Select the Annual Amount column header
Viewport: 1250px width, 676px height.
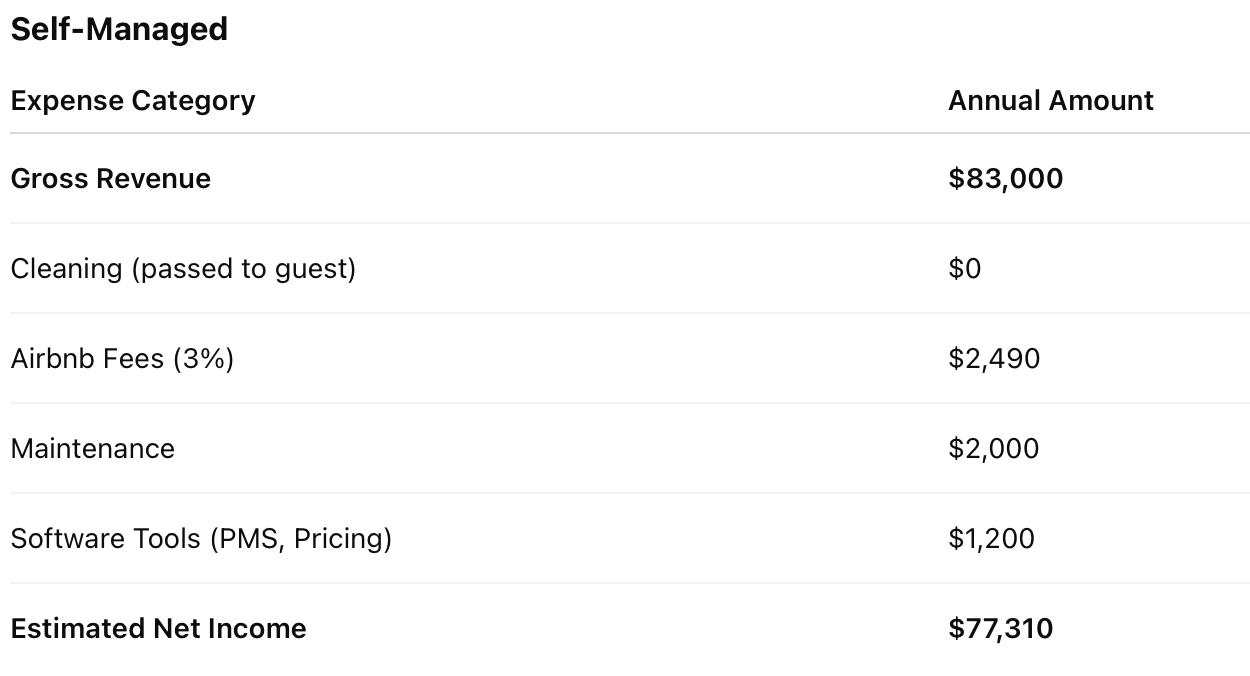[1050, 101]
